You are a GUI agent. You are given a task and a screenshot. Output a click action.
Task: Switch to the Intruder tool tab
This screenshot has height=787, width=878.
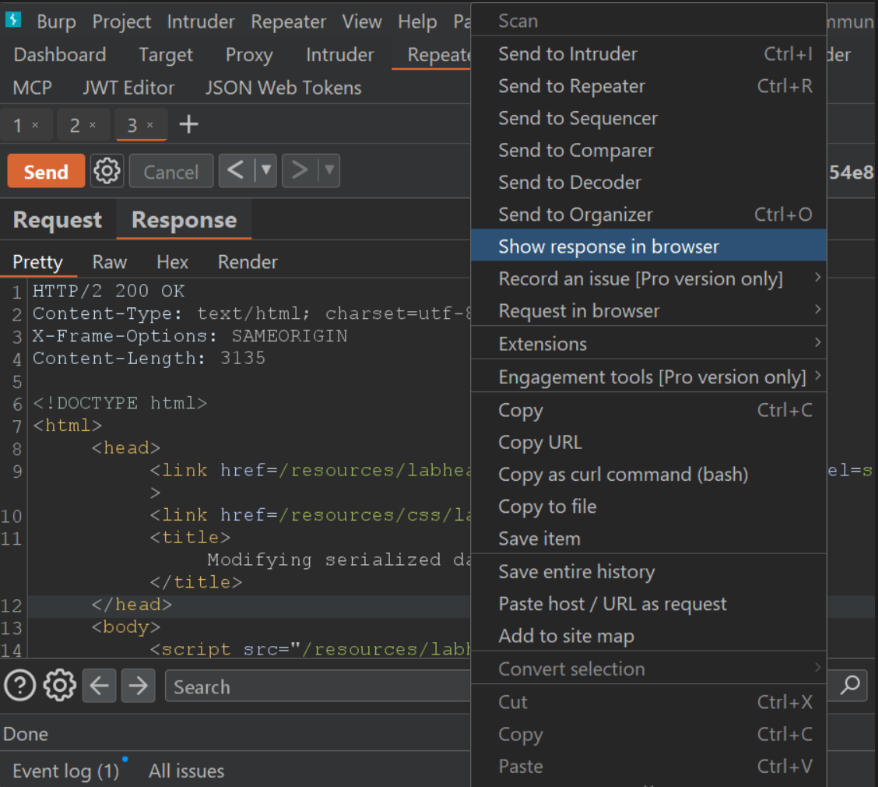click(x=340, y=55)
